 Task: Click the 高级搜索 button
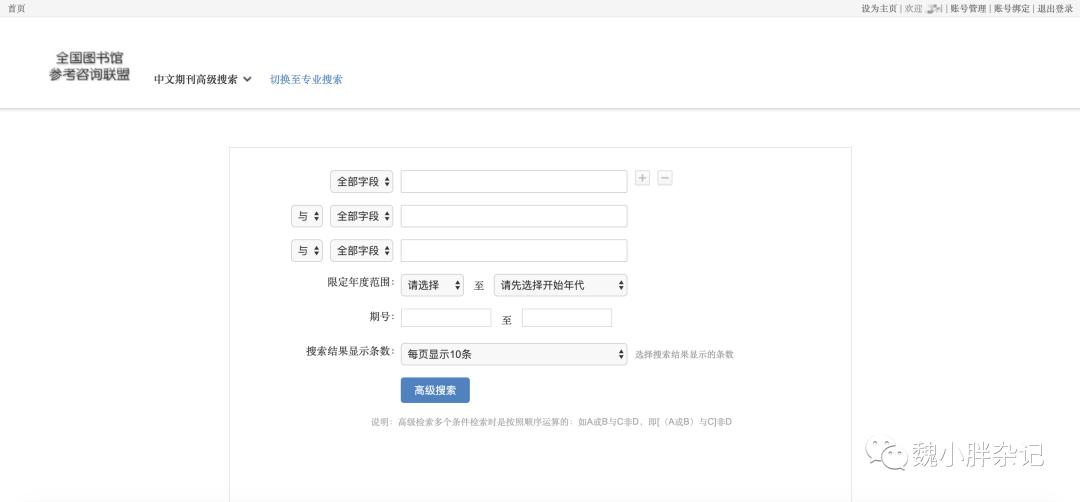pos(435,390)
